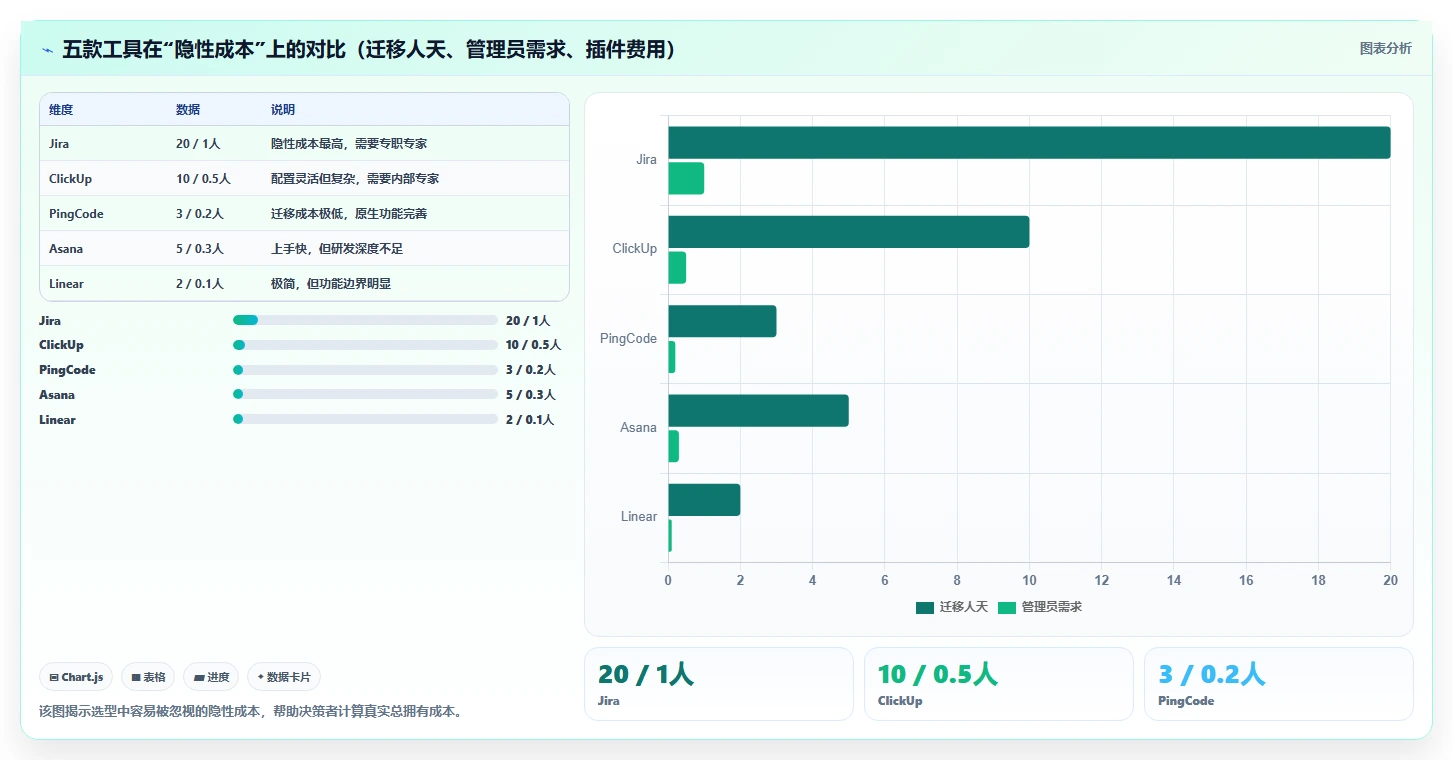Click the footer caption starting 该图揭示选型中

tap(250, 712)
